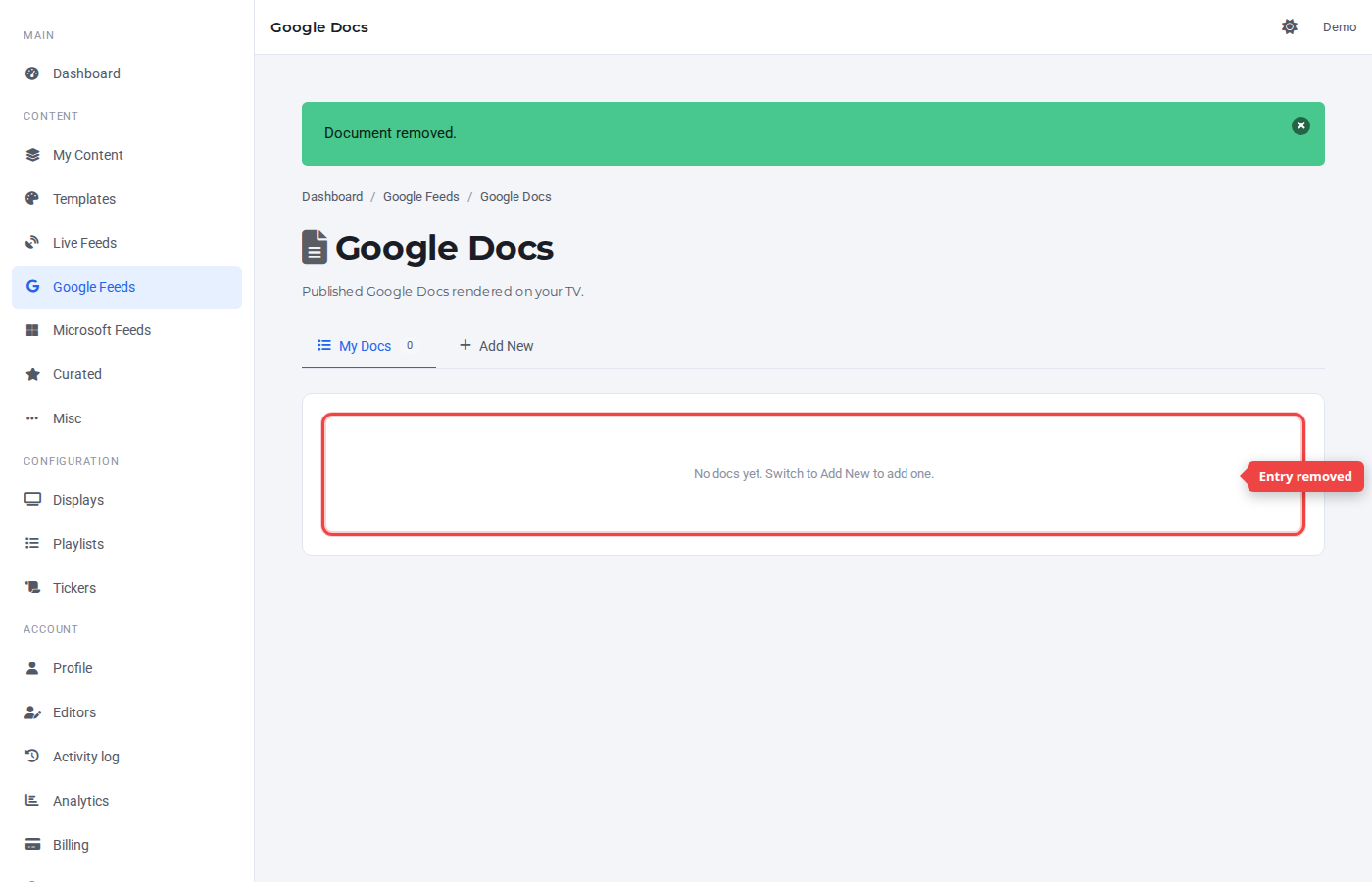Click the Profile person icon
The height and width of the screenshot is (882, 1372).
click(x=32, y=668)
